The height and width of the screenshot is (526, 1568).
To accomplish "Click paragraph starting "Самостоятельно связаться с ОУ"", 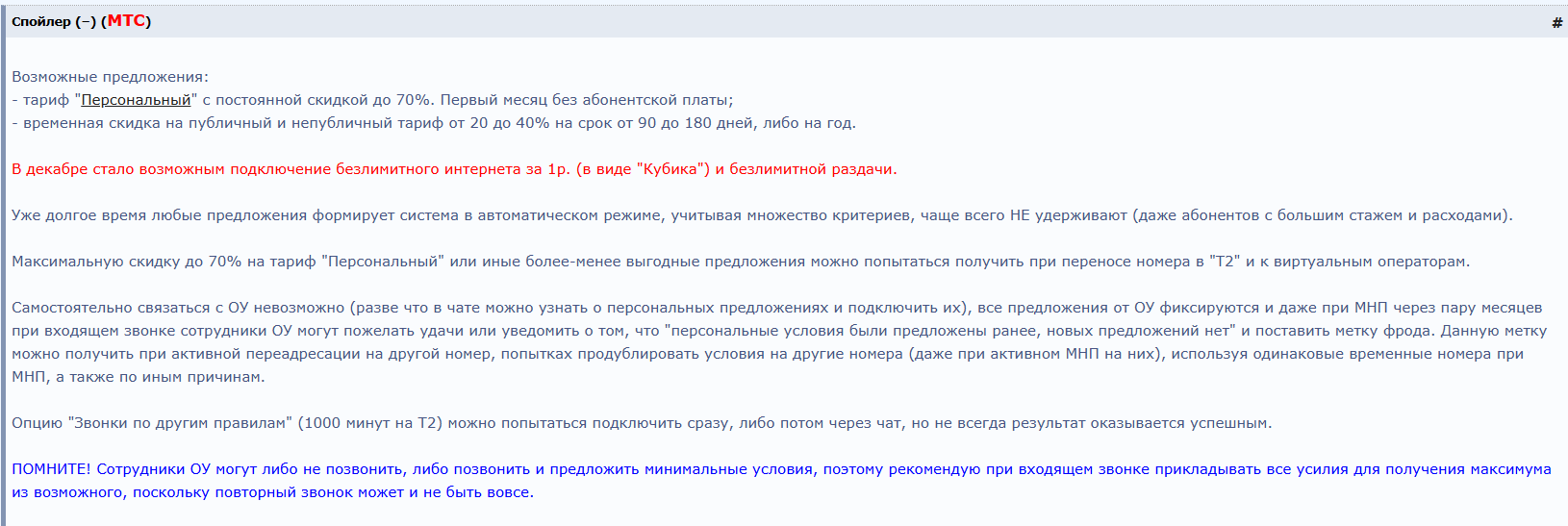I will 779,342.
